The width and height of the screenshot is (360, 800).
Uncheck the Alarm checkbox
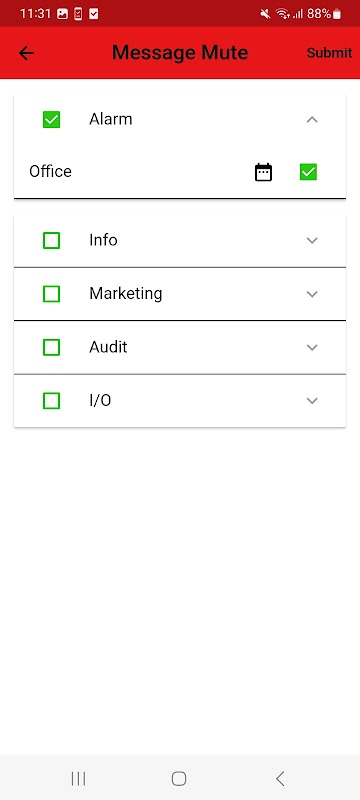52,119
